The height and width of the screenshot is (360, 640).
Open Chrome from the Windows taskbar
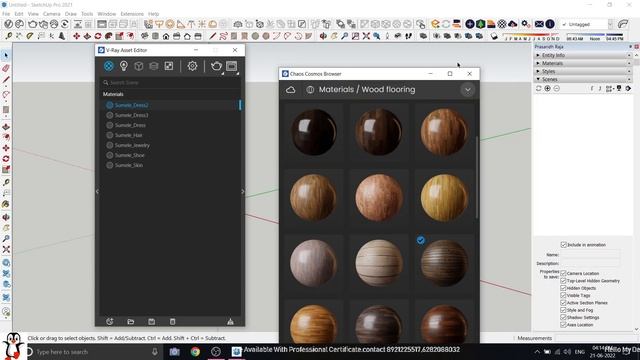pyautogui.click(x=195, y=351)
